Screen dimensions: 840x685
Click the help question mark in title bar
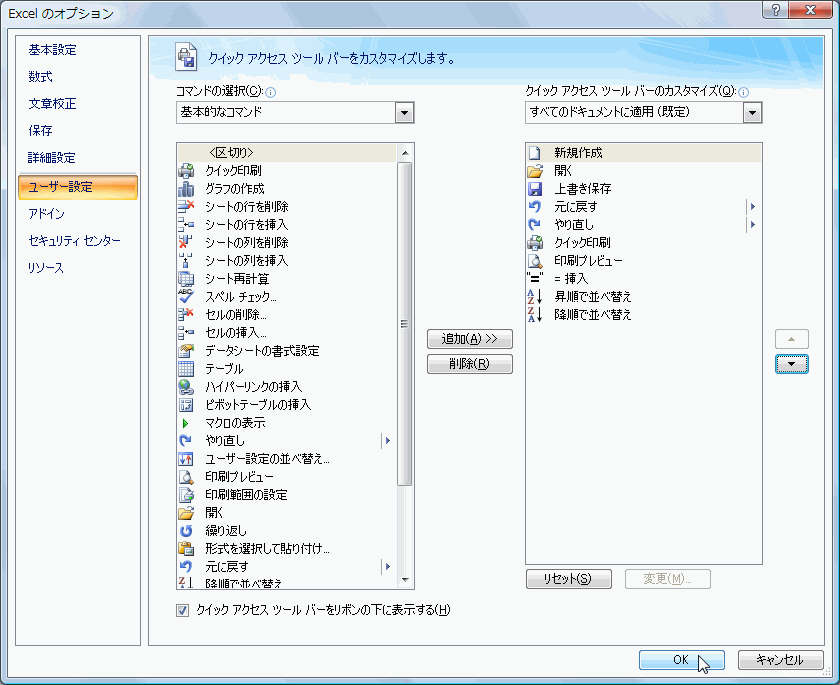click(x=776, y=10)
